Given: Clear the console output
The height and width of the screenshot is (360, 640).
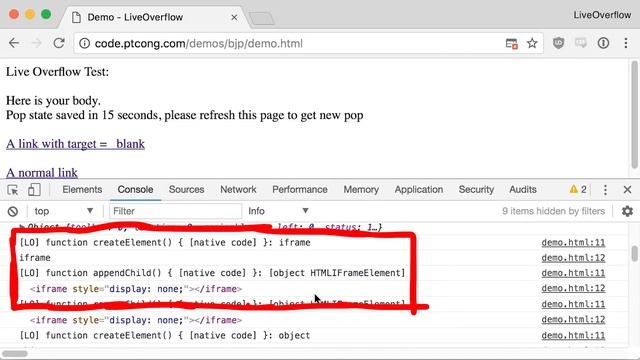Looking at the screenshot, I should coord(13,211).
